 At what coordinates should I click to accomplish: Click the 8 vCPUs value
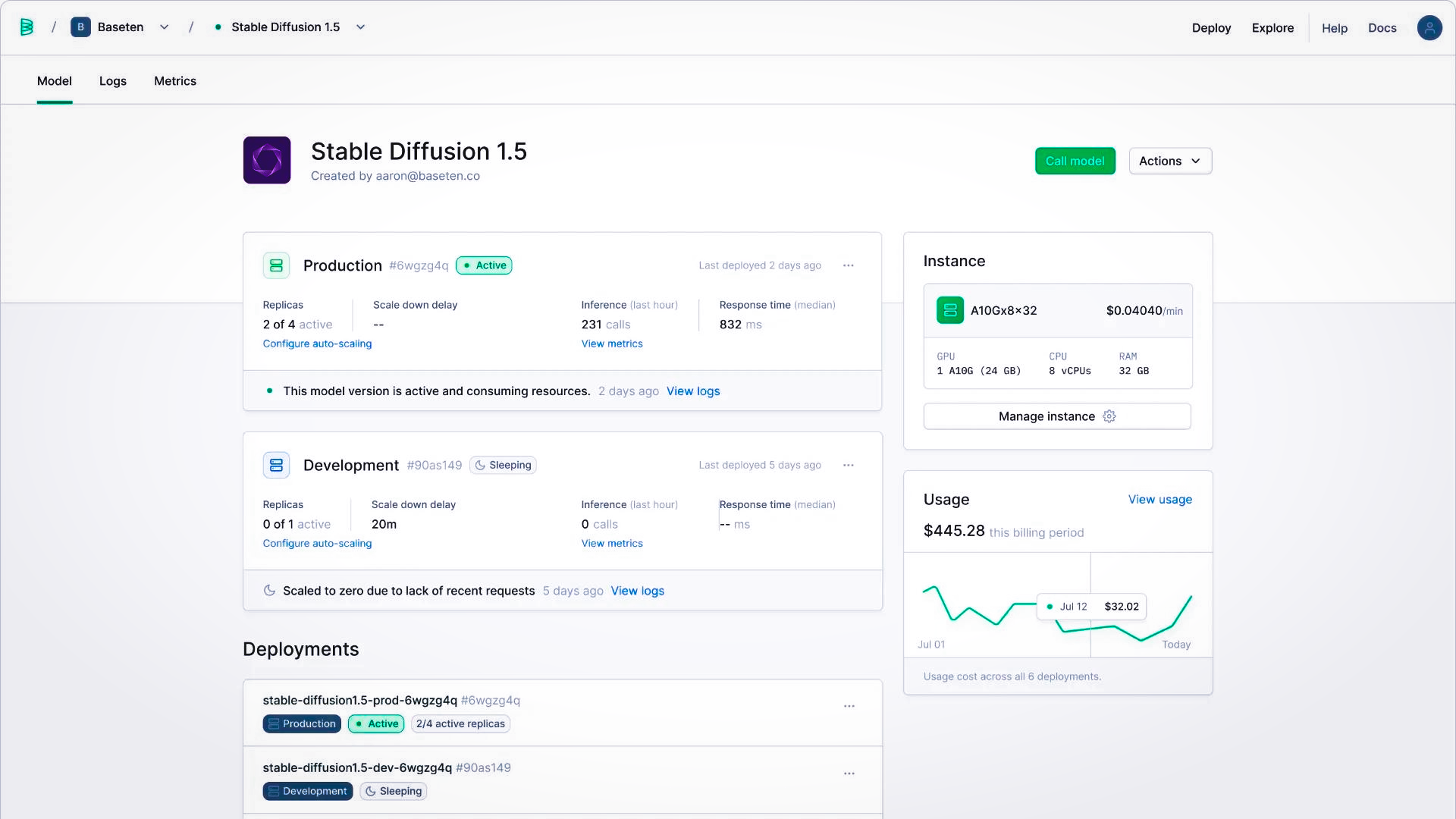pyautogui.click(x=1070, y=371)
